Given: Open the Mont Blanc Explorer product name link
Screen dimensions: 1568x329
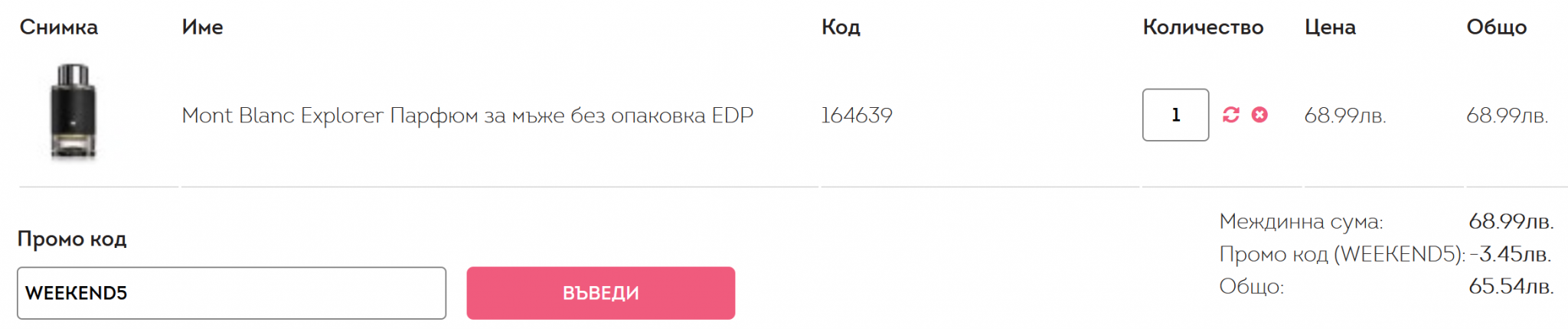Looking at the screenshot, I should [467, 116].
